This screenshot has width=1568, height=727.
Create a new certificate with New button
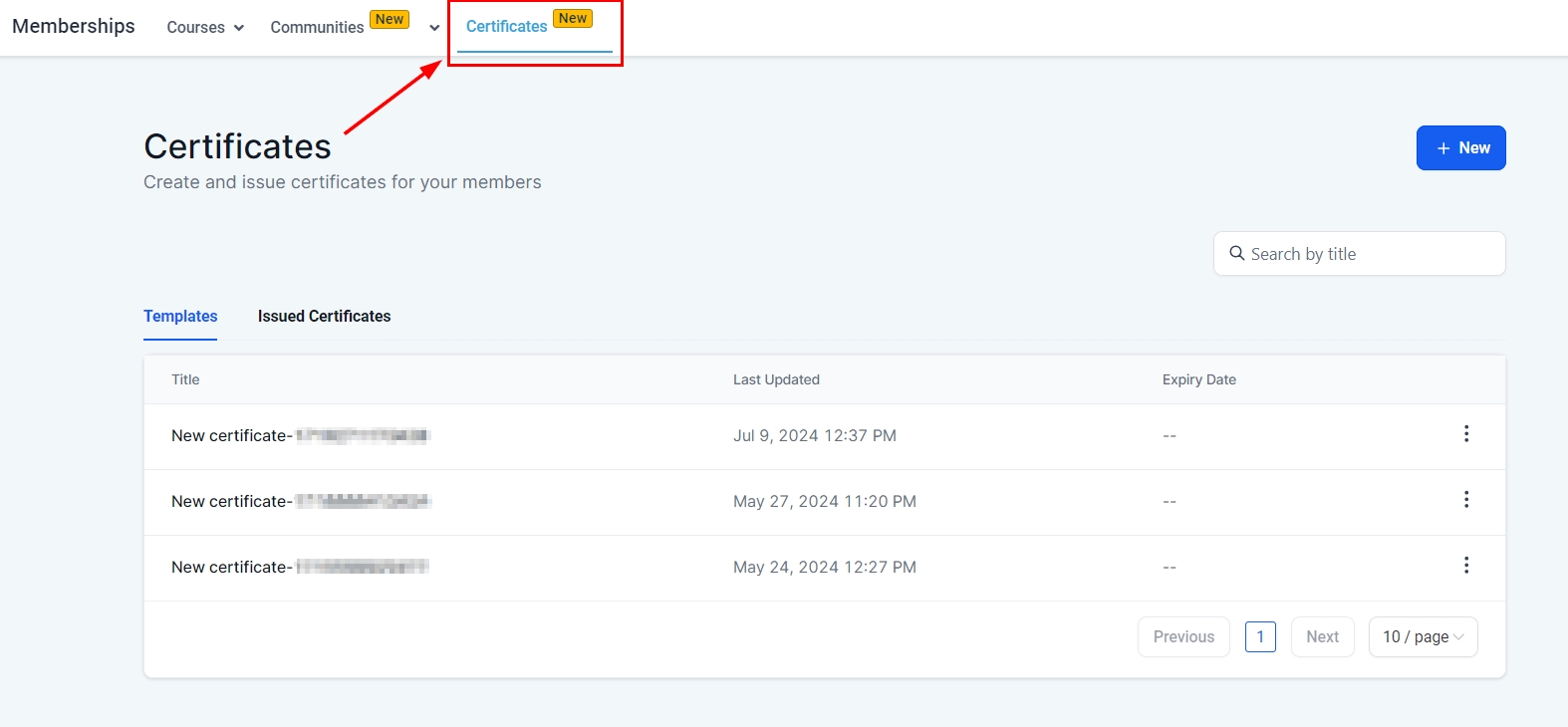[1460, 148]
